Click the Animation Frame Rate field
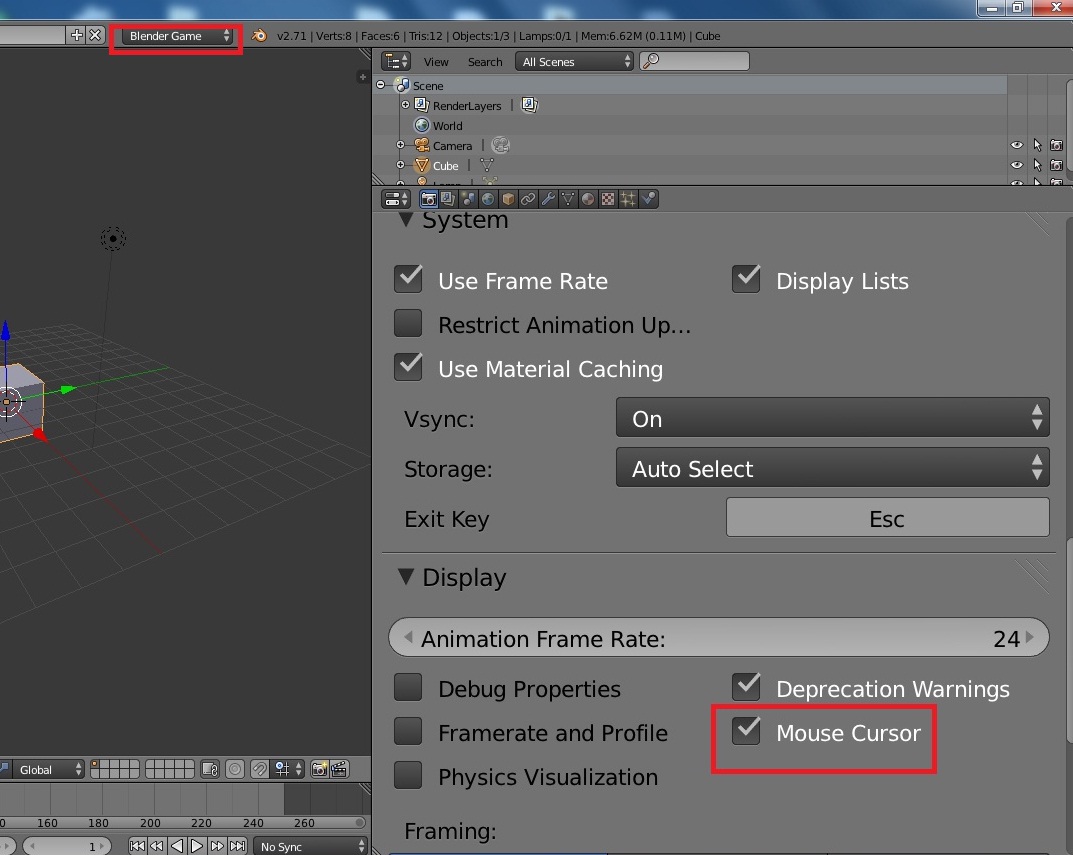This screenshot has width=1073, height=855. [719, 637]
